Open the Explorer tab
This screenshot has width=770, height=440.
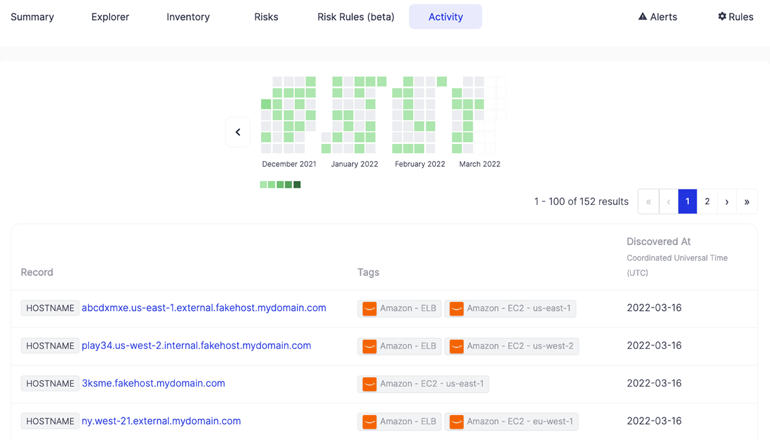pos(110,17)
